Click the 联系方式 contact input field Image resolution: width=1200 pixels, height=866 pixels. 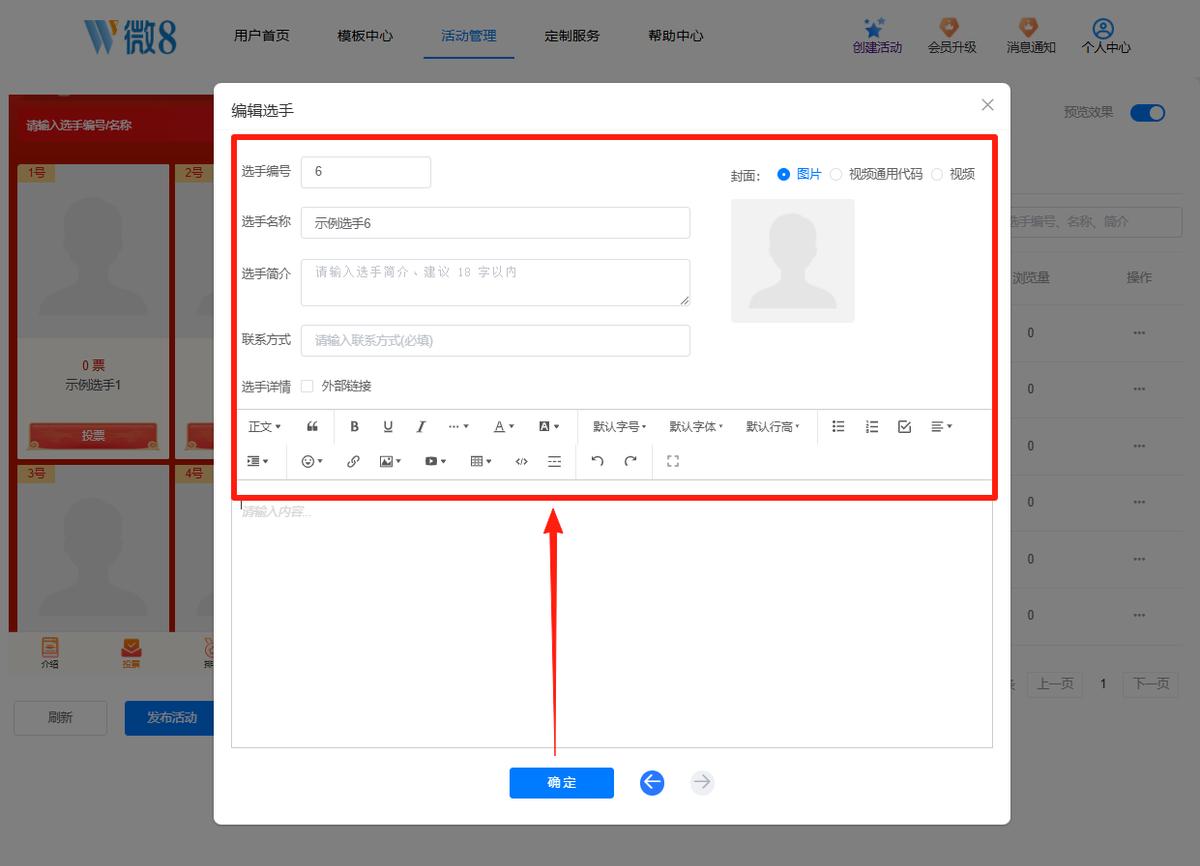click(x=495, y=340)
